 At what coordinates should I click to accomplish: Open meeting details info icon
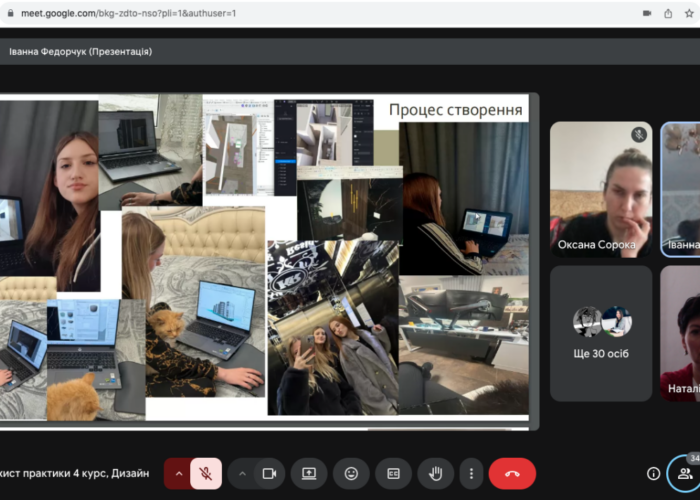coord(653,473)
